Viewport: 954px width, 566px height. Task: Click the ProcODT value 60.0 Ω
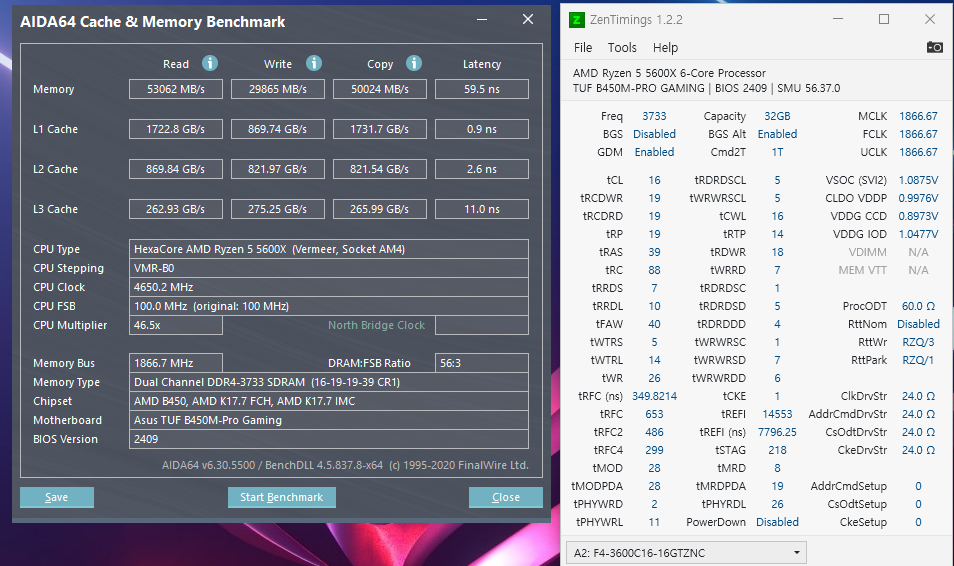(918, 306)
